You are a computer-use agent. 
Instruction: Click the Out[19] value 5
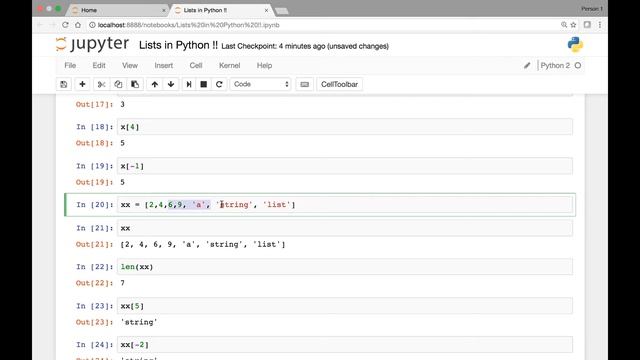[122, 182]
